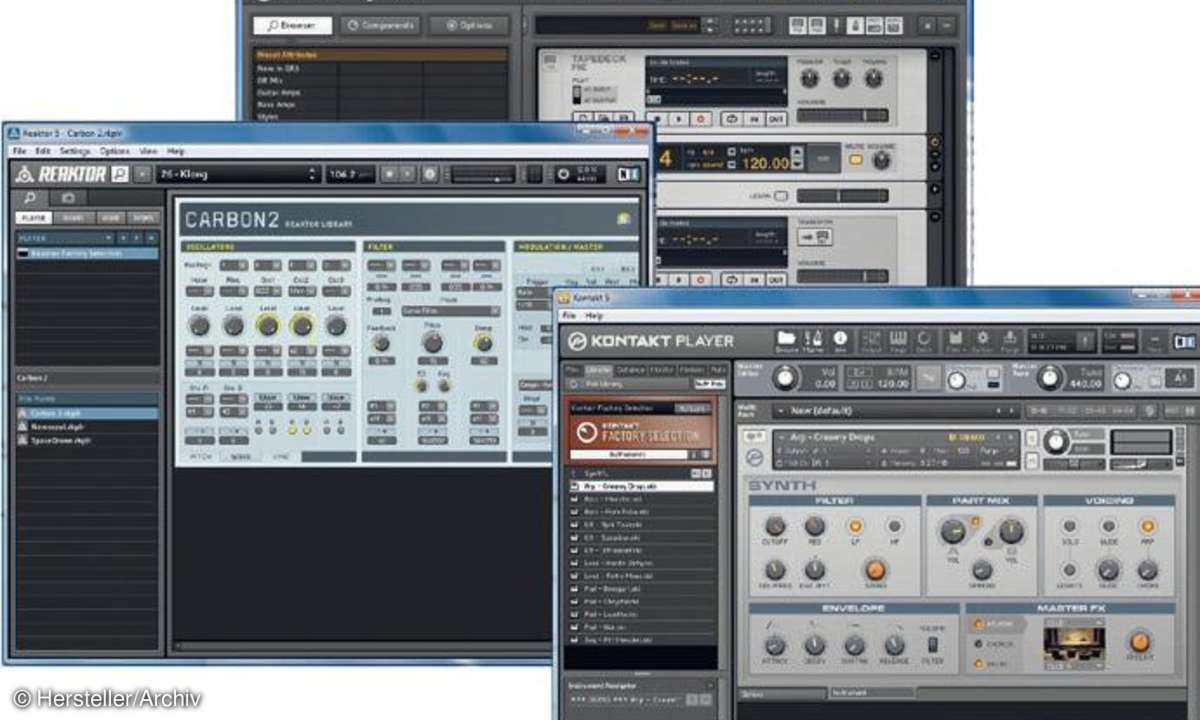Show the Keyboard icon in Kontakt toolbar

coord(897,341)
